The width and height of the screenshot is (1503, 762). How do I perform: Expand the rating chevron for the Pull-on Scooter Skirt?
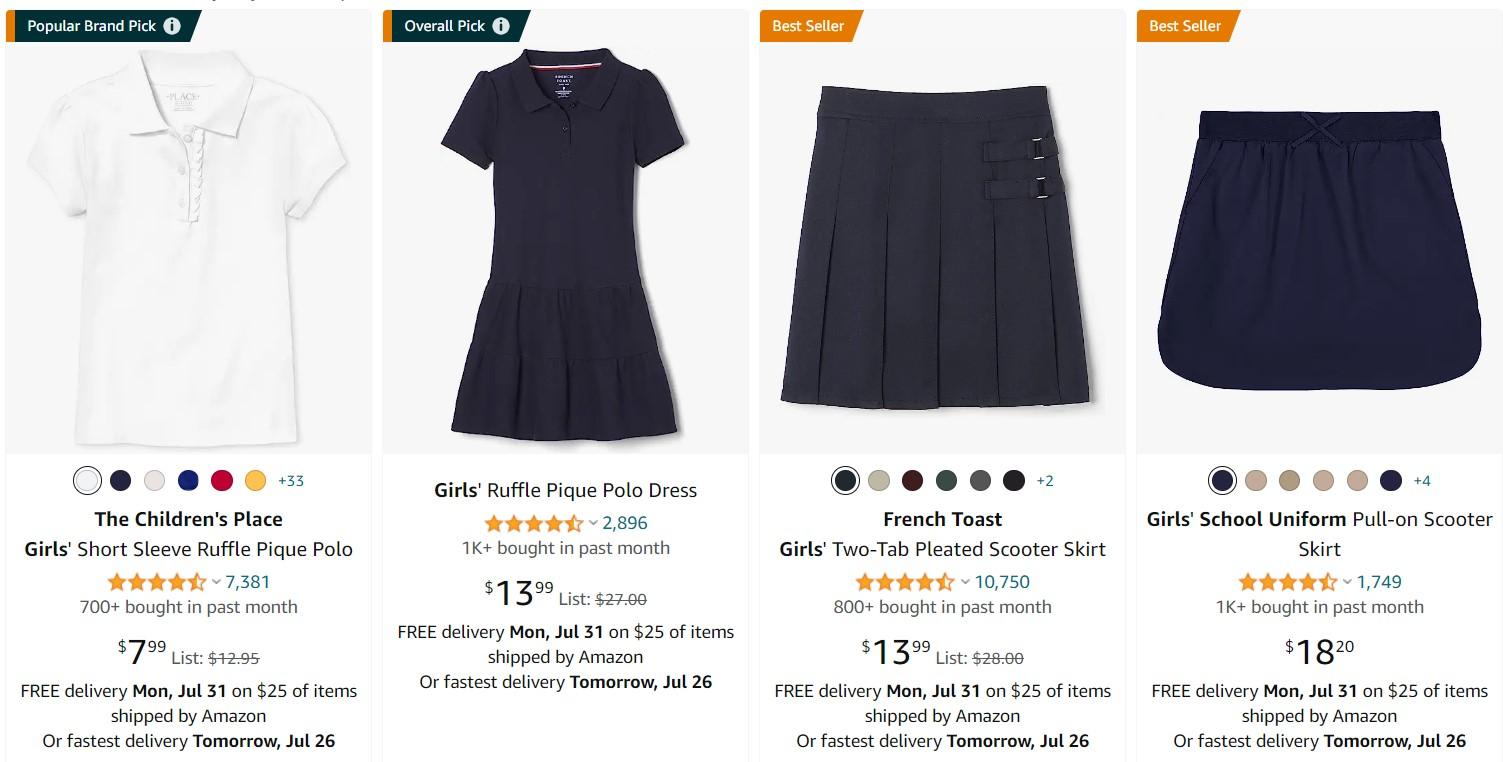[1347, 582]
